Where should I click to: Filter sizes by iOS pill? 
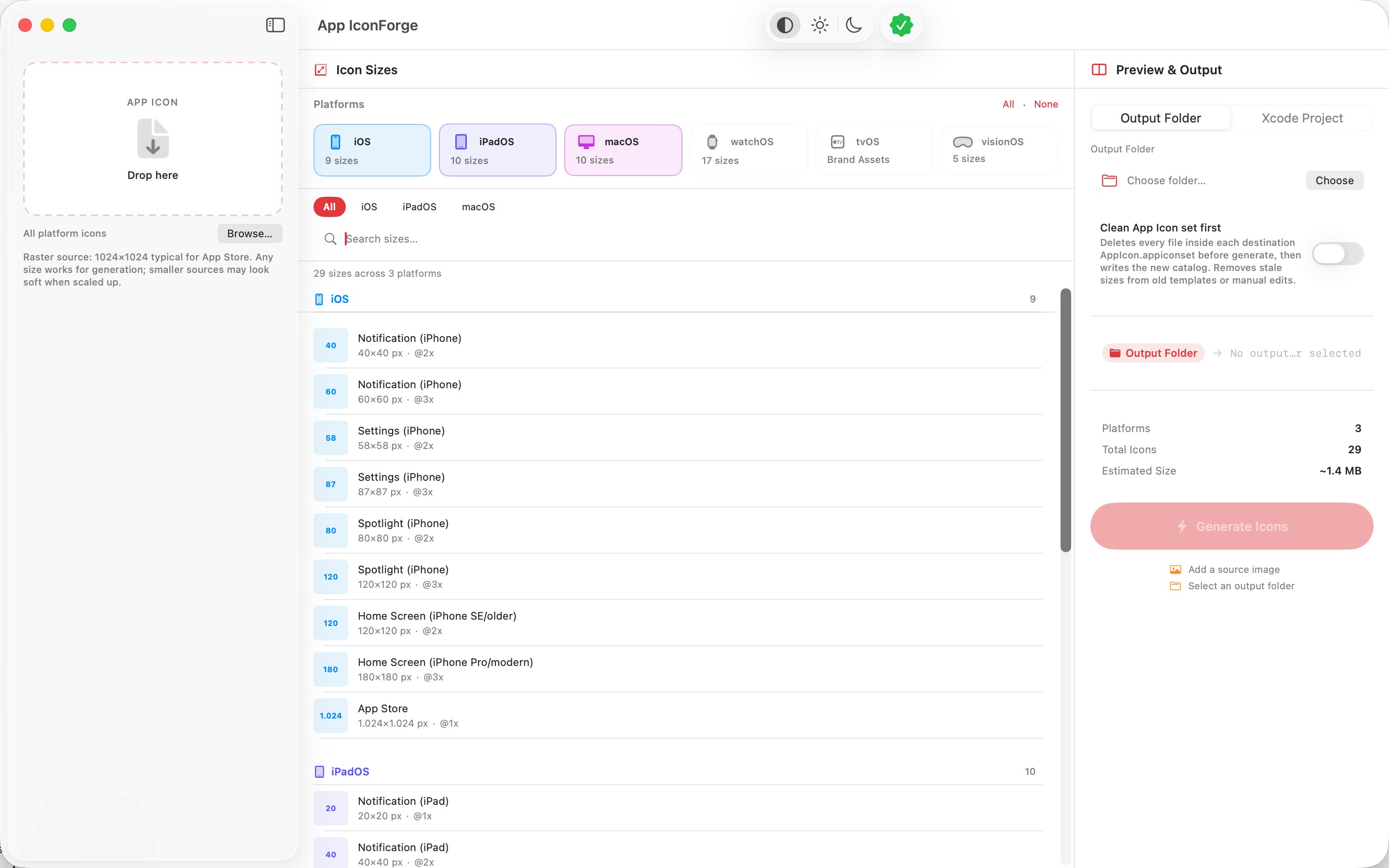tap(369, 207)
